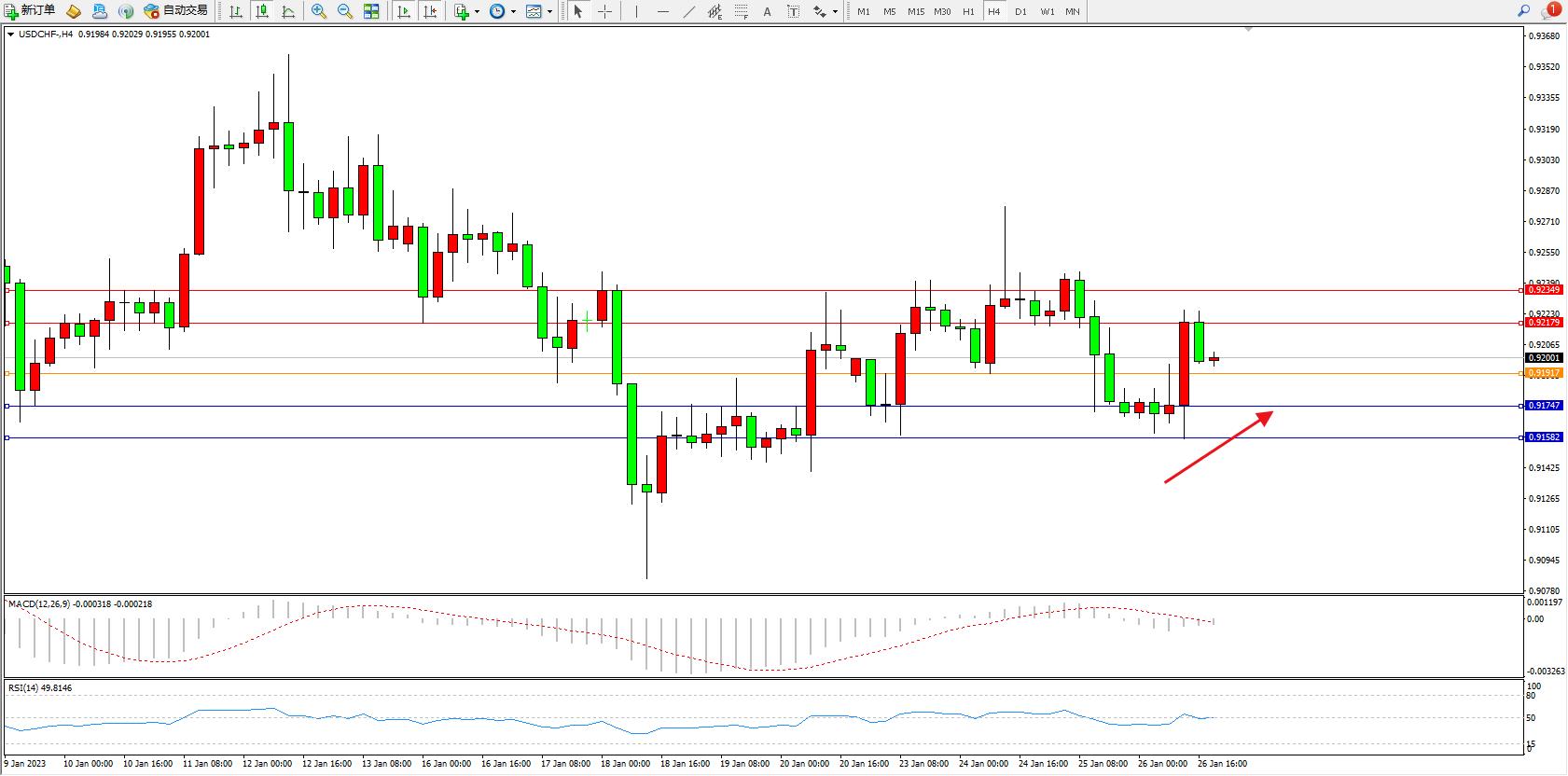Image resolution: width=1568 pixels, height=776 pixels.
Task: Toggle the chart auto-scroll button
Action: pyautogui.click(x=404, y=11)
